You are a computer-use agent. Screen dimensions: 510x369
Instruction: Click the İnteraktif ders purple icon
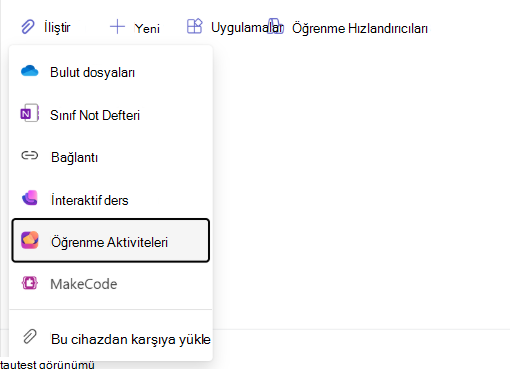(30, 198)
